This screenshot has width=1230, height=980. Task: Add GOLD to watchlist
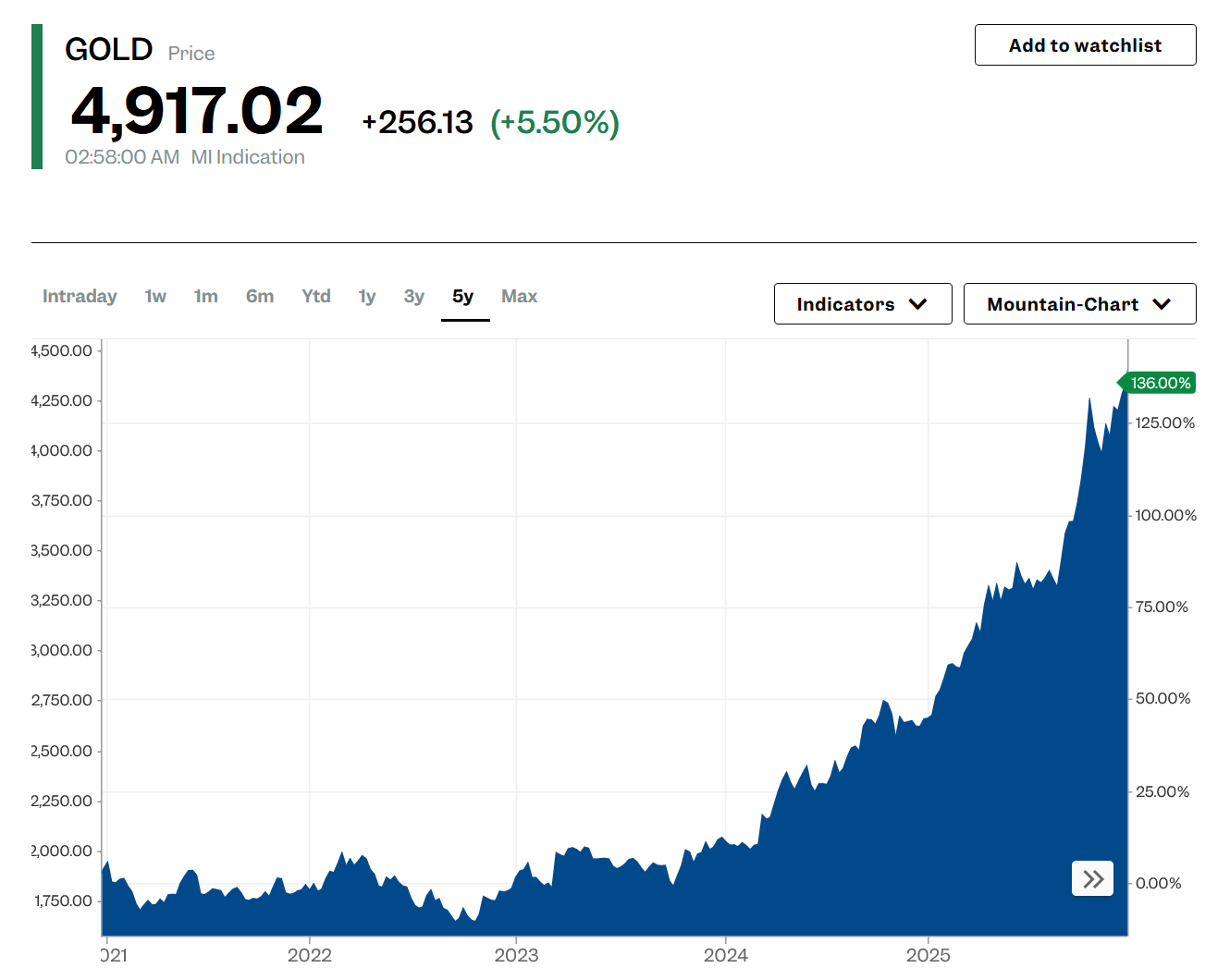point(1085,44)
